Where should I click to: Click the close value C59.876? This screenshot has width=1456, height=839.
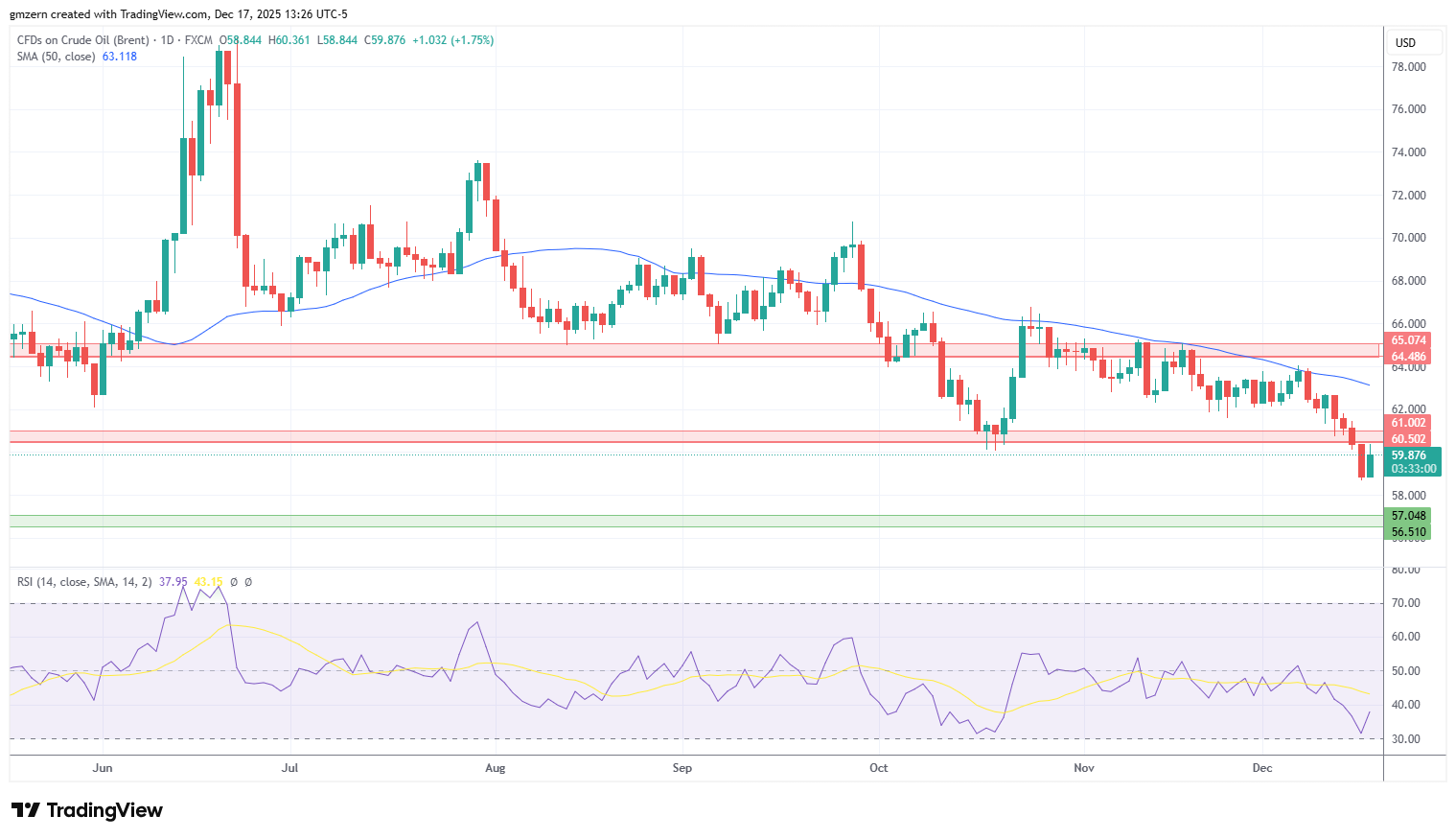tap(384, 40)
